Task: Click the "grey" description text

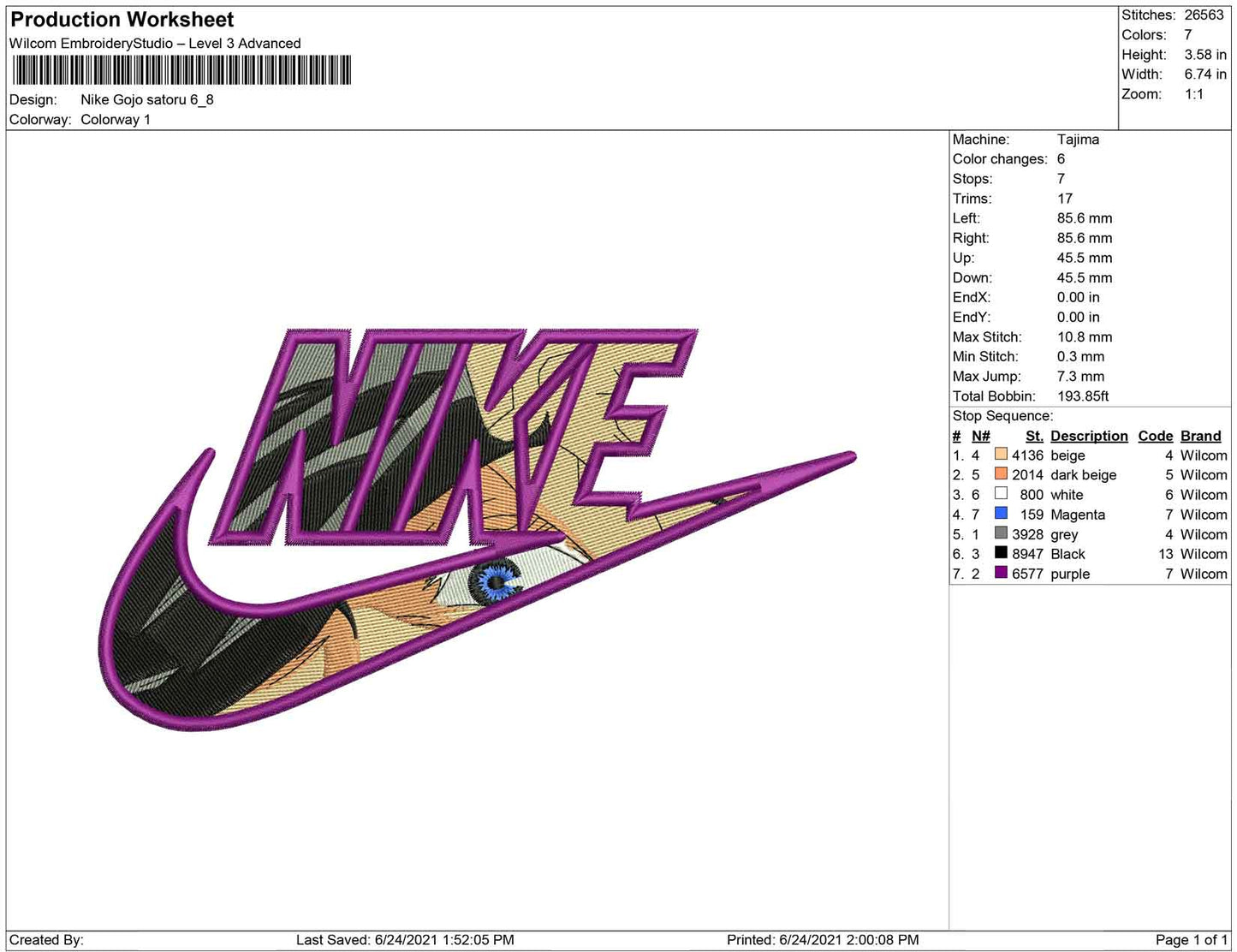Action: coord(1064,535)
